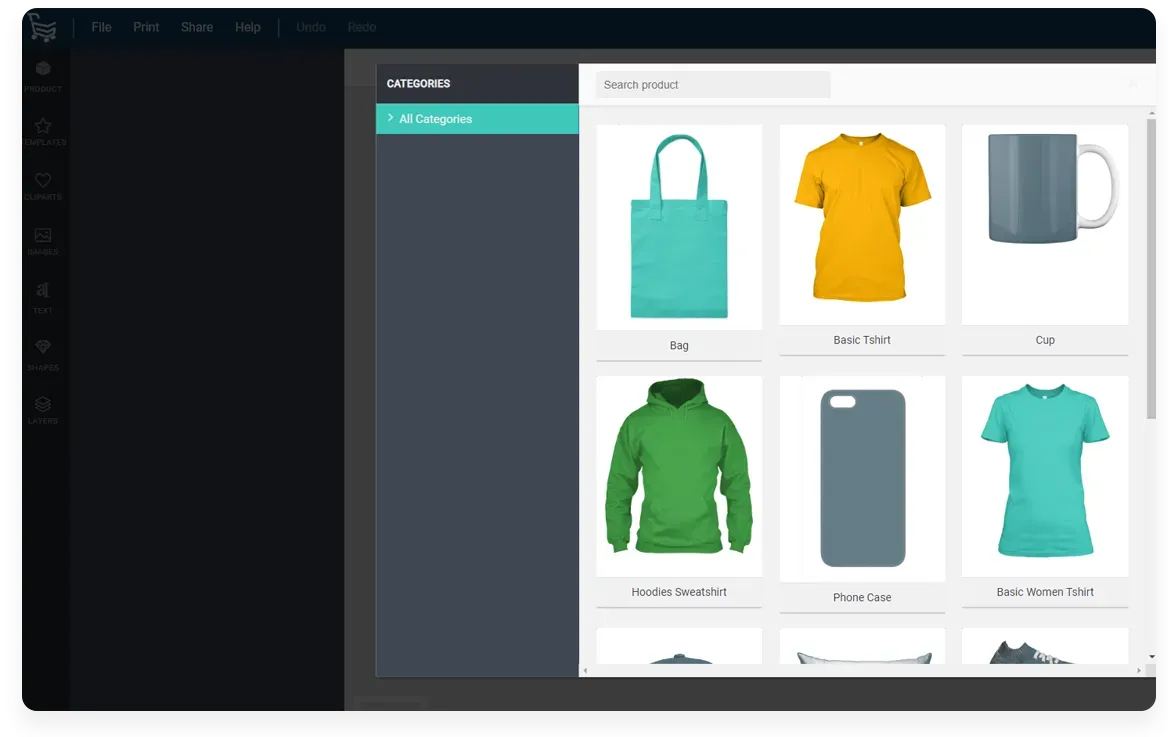Open the Share menu
Viewport: 1168px width, 737px height.
pyautogui.click(x=197, y=27)
